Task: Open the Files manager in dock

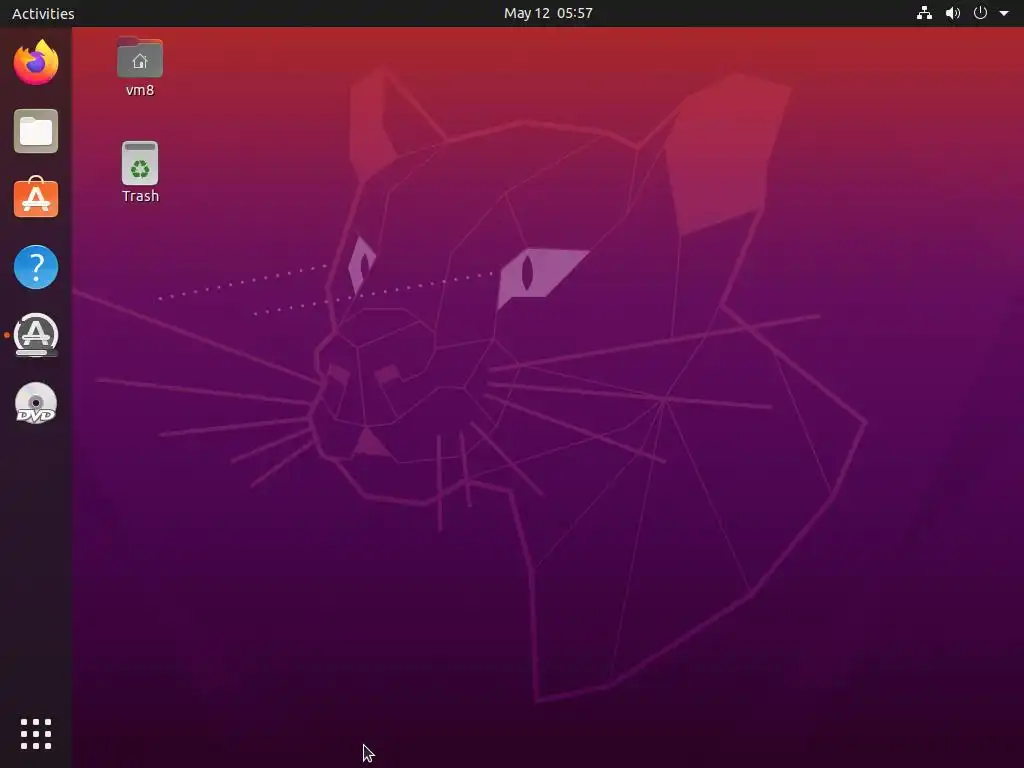Action: click(x=36, y=131)
